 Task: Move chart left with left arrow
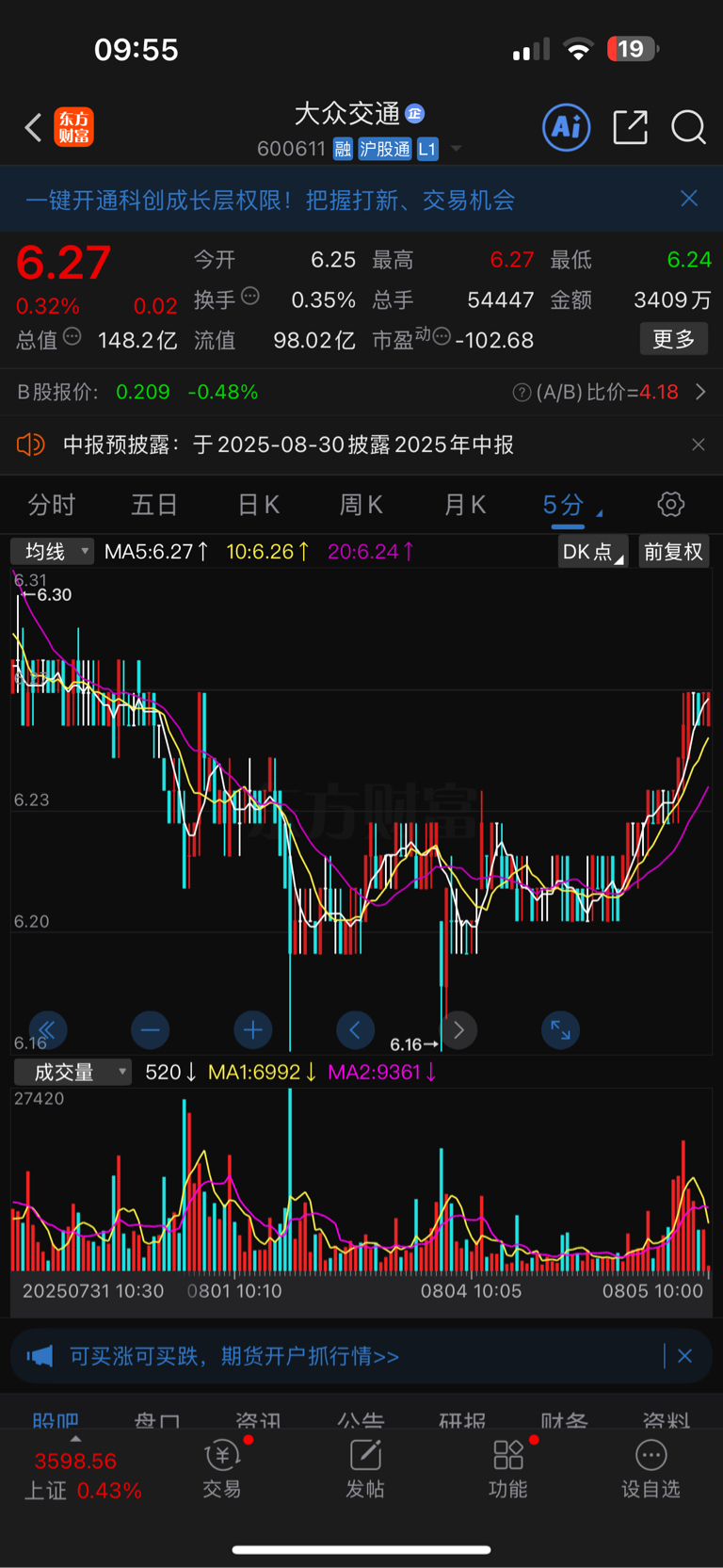point(355,1029)
